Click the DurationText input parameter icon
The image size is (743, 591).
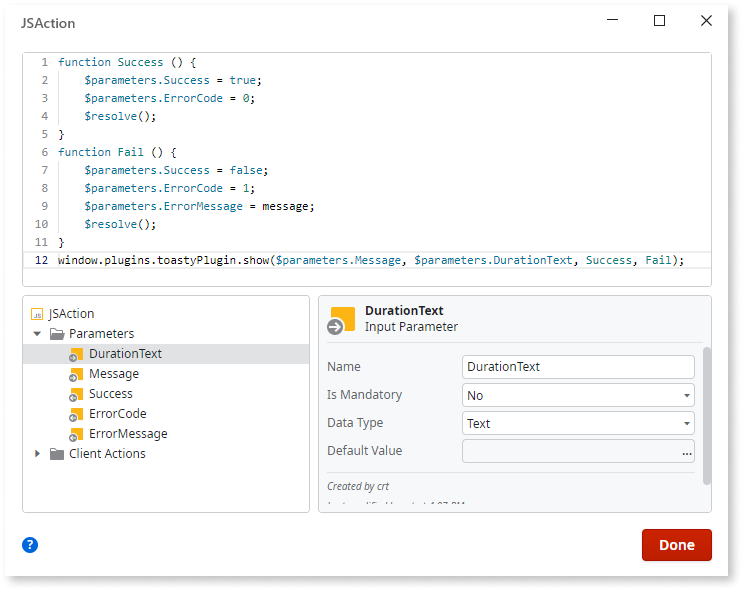[x=76, y=354]
